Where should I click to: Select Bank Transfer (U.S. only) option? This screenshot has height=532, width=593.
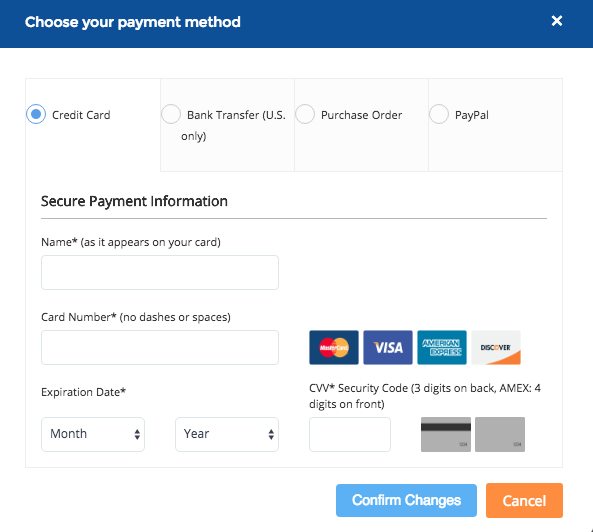pos(171,114)
